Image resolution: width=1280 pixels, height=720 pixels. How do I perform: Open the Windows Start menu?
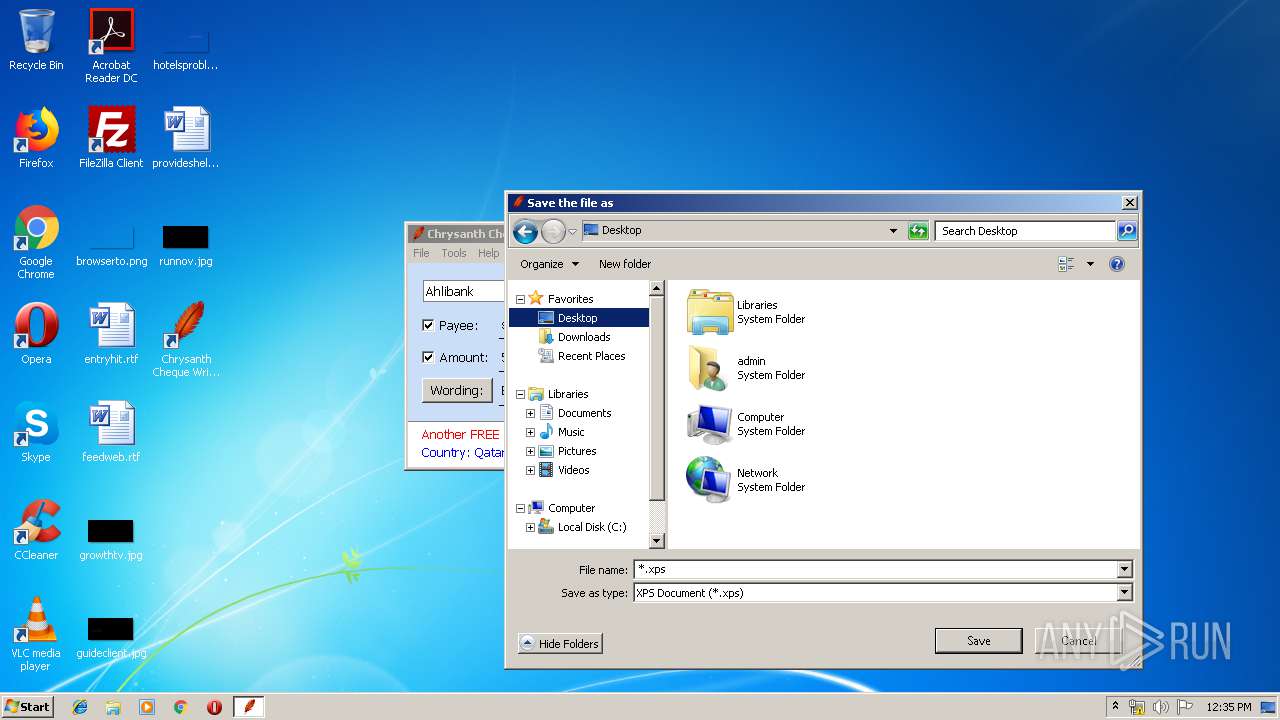[x=27, y=706]
